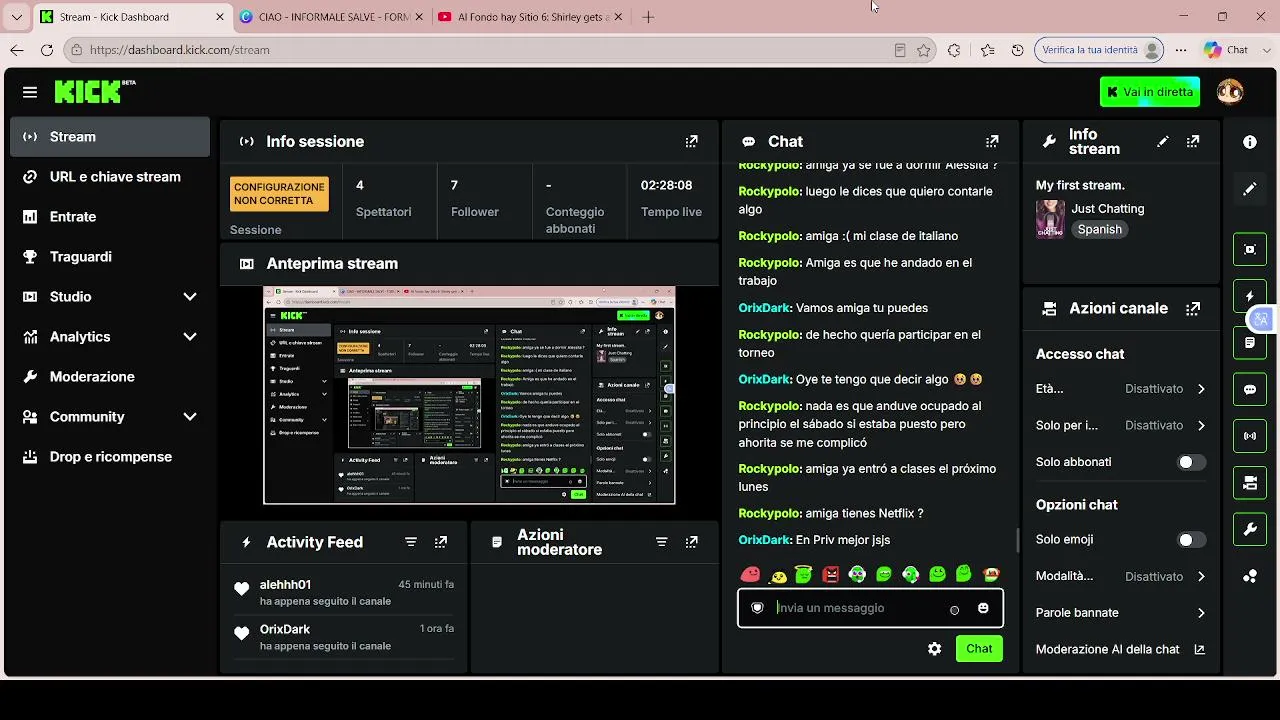The image size is (1280, 720).
Task: Toggle the activity lightning icon in right rail
Action: pyautogui.click(x=1250, y=296)
